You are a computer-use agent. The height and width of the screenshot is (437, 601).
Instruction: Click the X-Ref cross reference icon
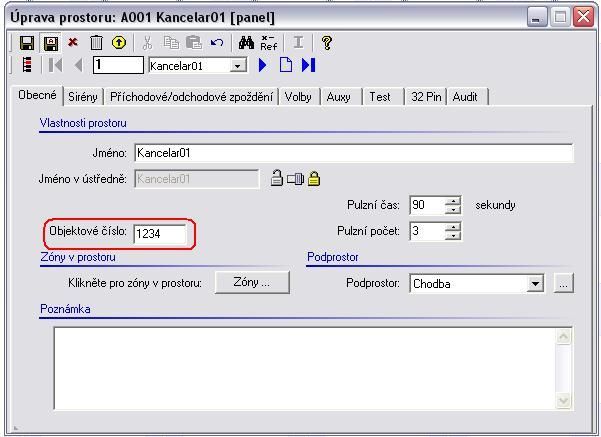click(268, 43)
